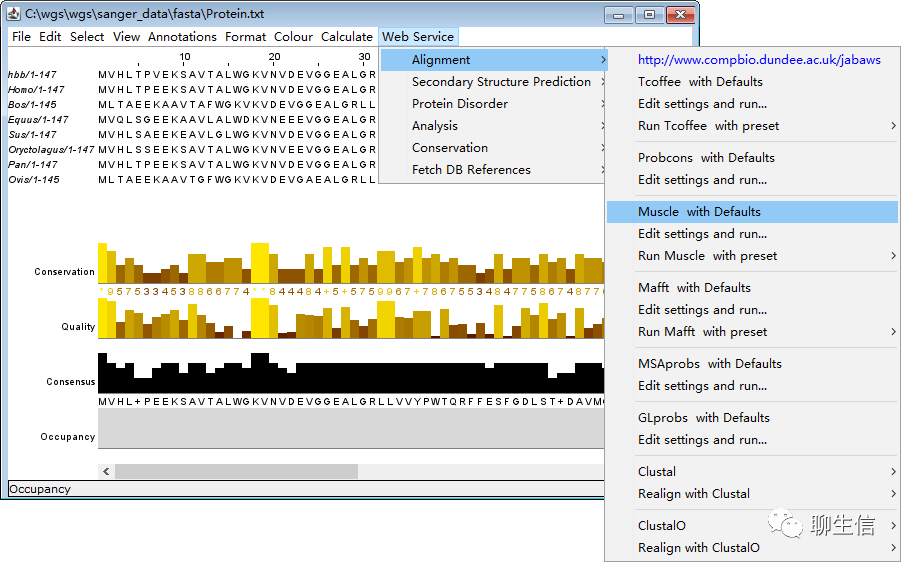905x565 pixels.
Task: Select the Ovis/1-145 sequence name
Action: 34,179
